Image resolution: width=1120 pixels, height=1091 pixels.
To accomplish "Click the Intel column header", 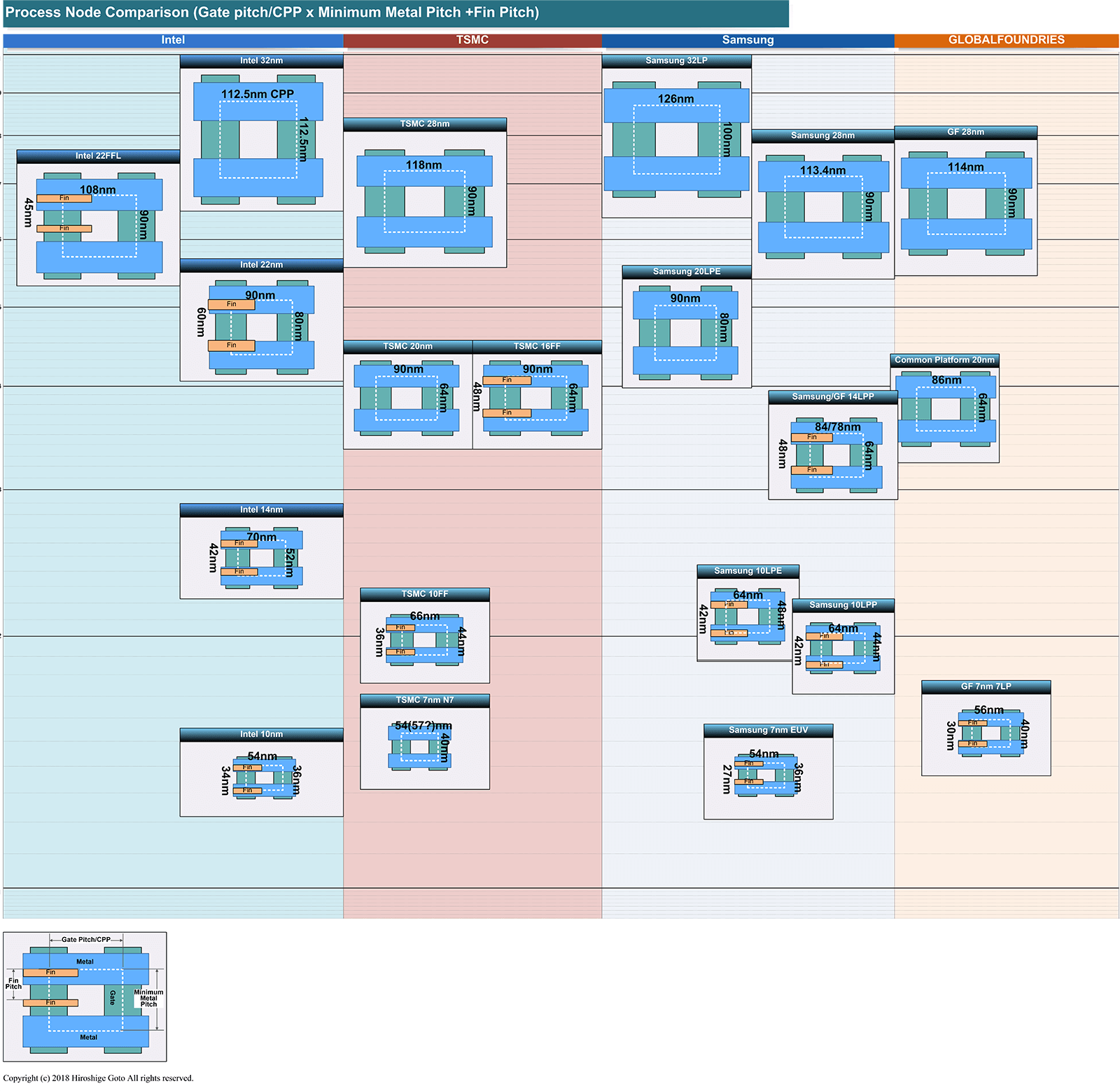I will click(173, 41).
